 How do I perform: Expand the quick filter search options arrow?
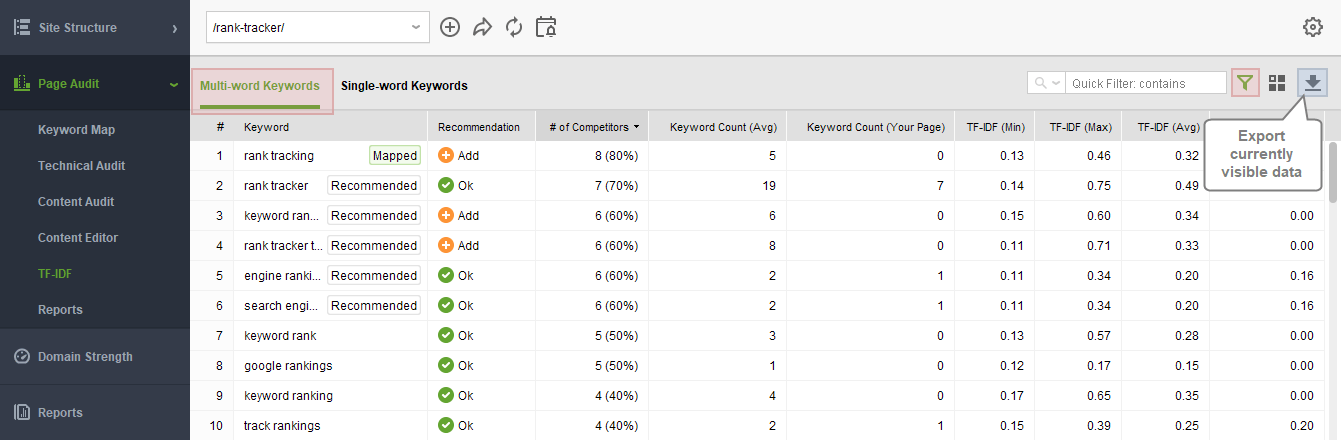[1047, 83]
